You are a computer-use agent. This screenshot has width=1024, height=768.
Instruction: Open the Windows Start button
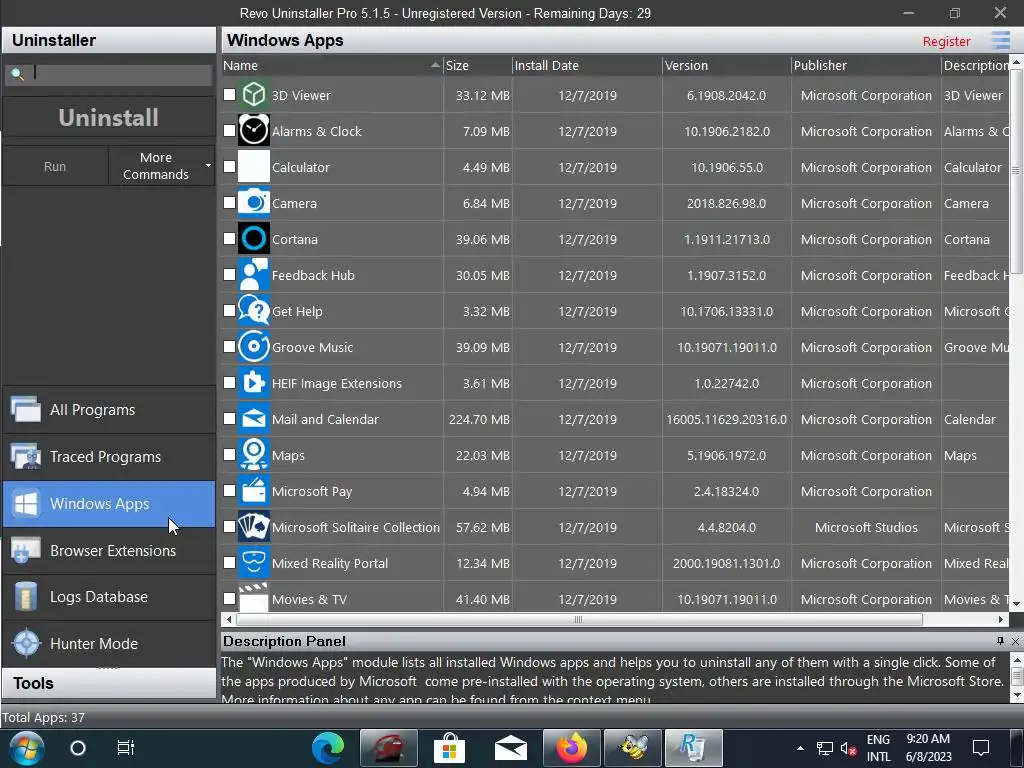[x=25, y=748]
